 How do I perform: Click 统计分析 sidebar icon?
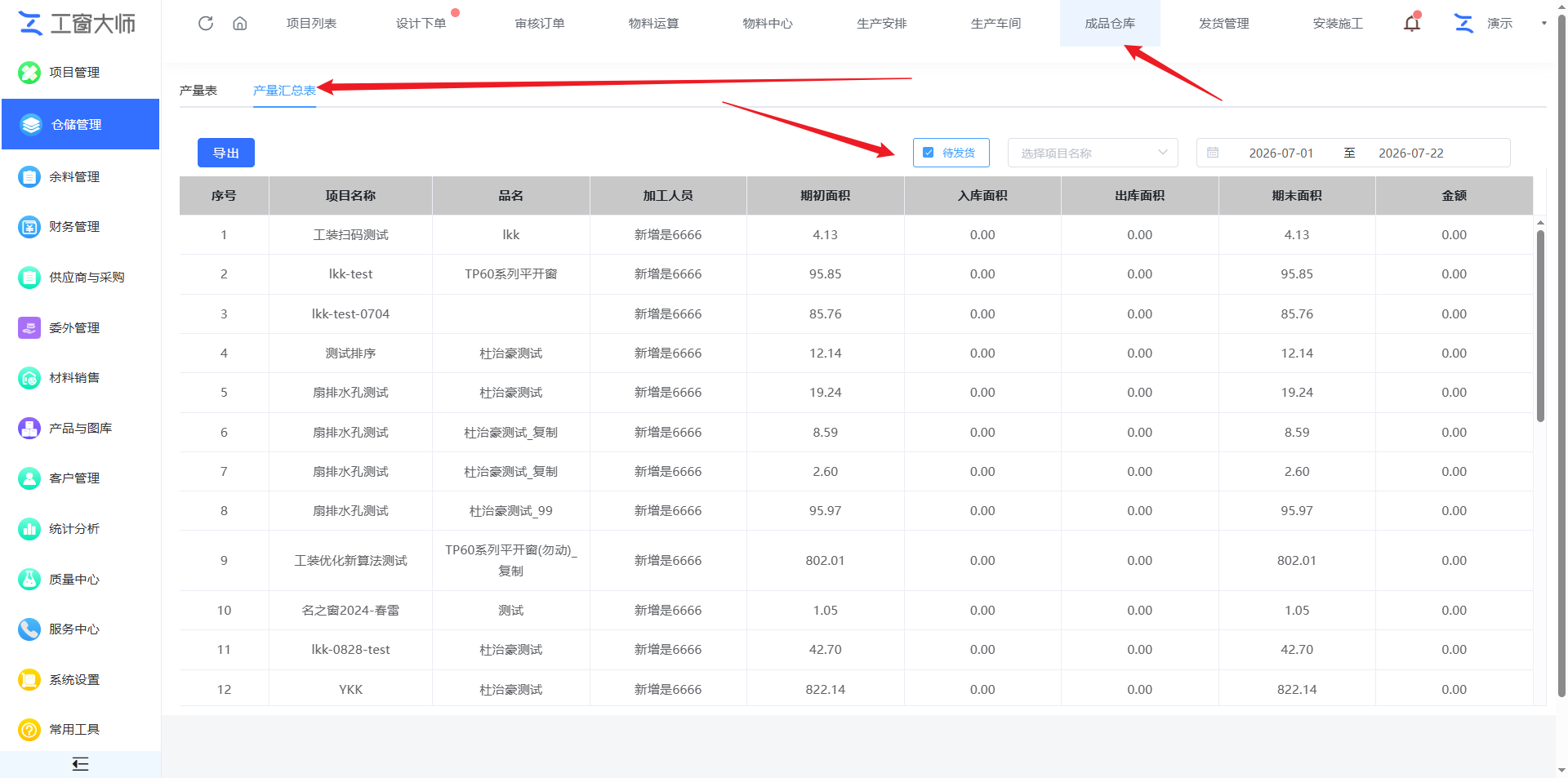29,529
